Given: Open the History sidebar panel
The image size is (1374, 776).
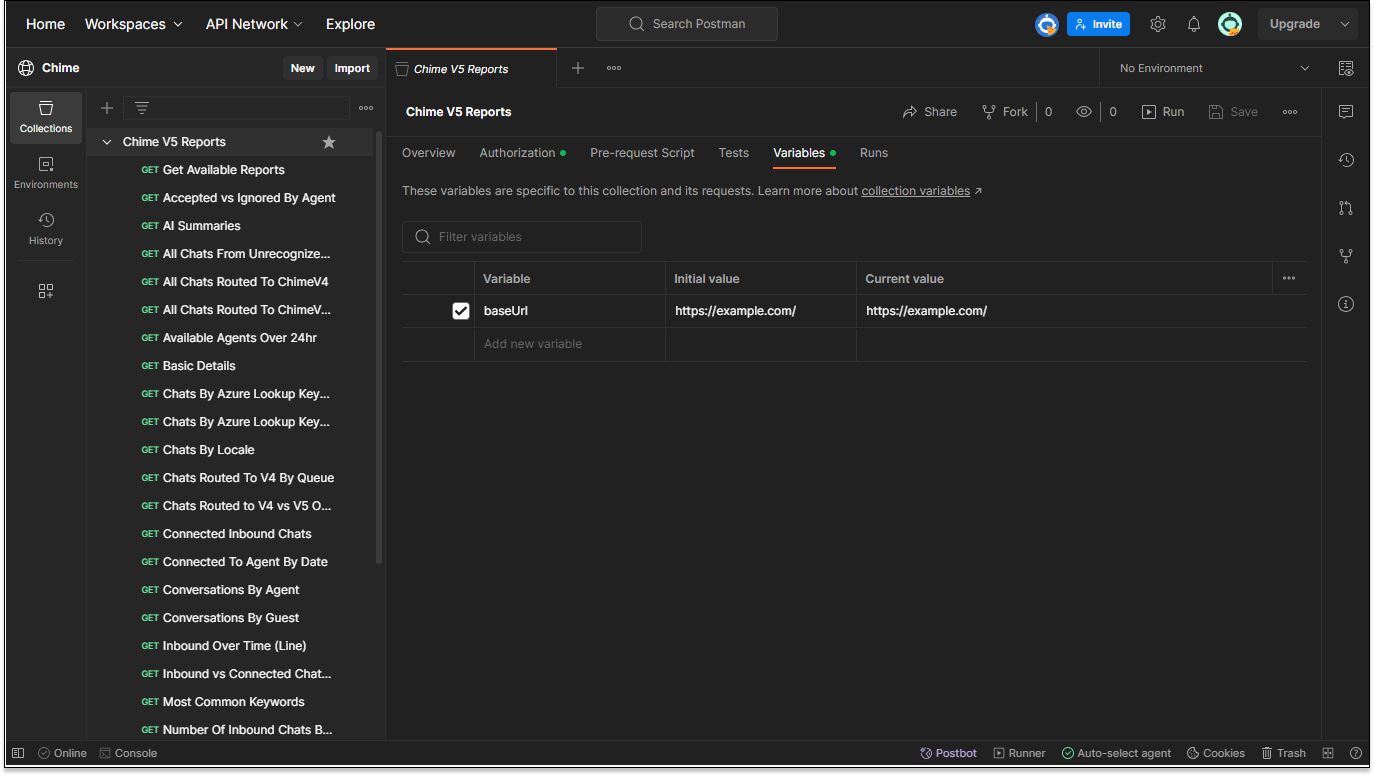Looking at the screenshot, I should 46,229.
